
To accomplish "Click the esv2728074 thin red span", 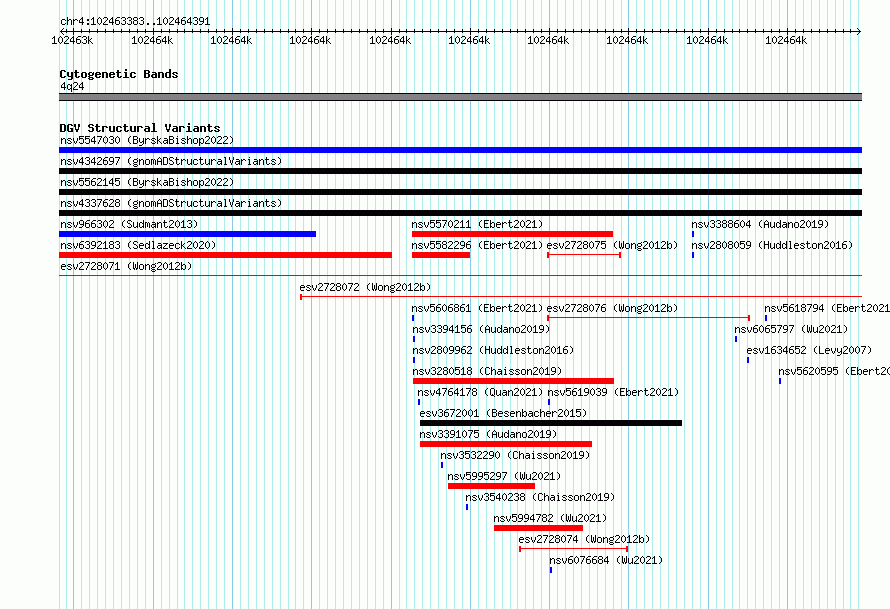I will (573, 549).
